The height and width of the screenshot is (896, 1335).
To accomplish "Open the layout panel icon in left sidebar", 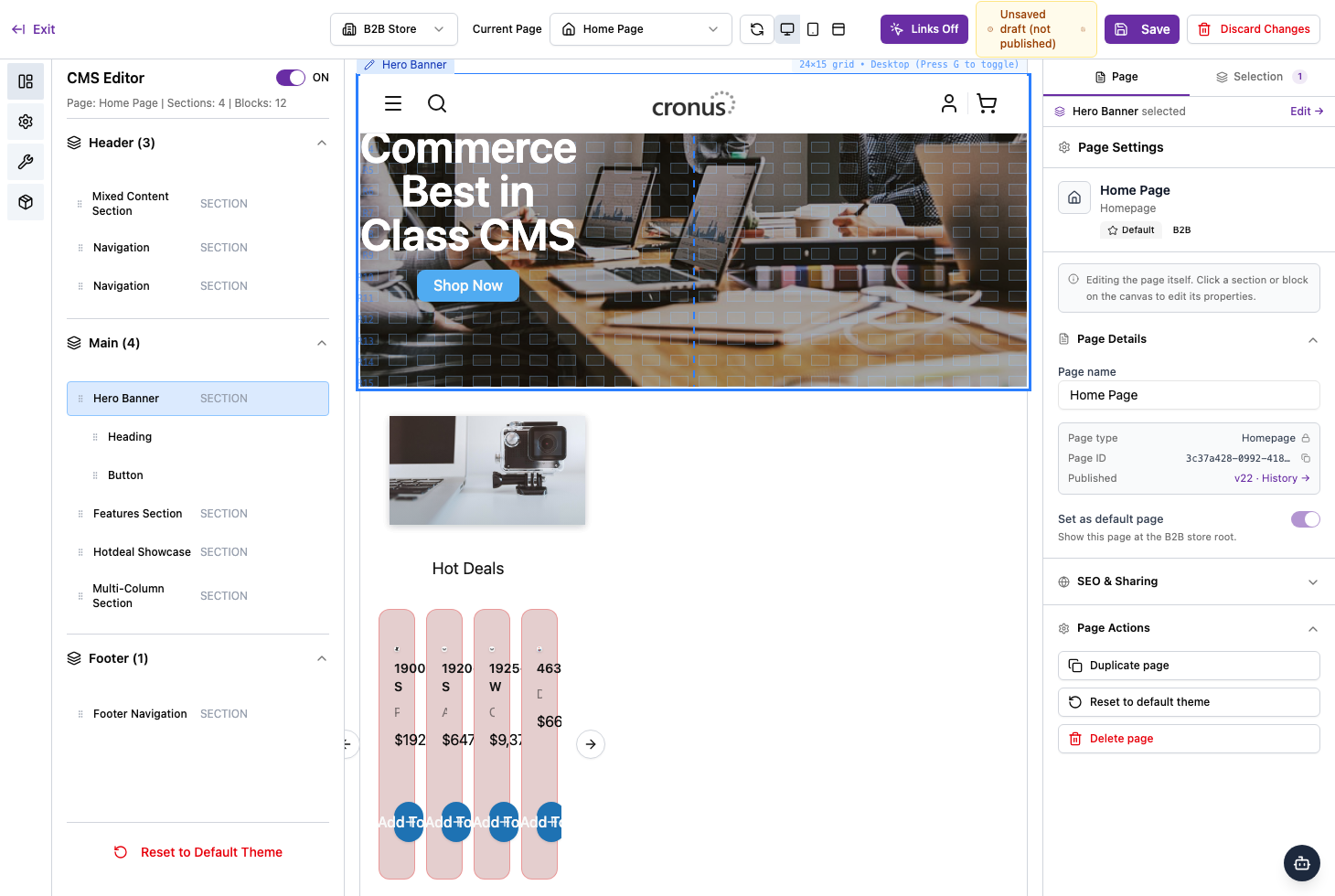I will click(x=26, y=81).
